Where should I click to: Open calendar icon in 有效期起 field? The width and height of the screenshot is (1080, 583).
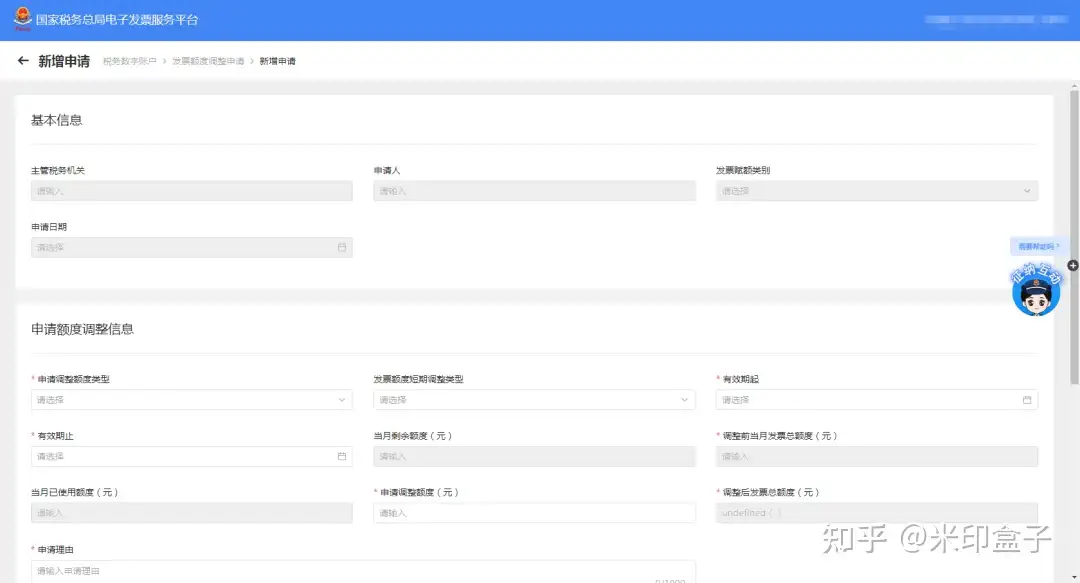tap(1027, 400)
